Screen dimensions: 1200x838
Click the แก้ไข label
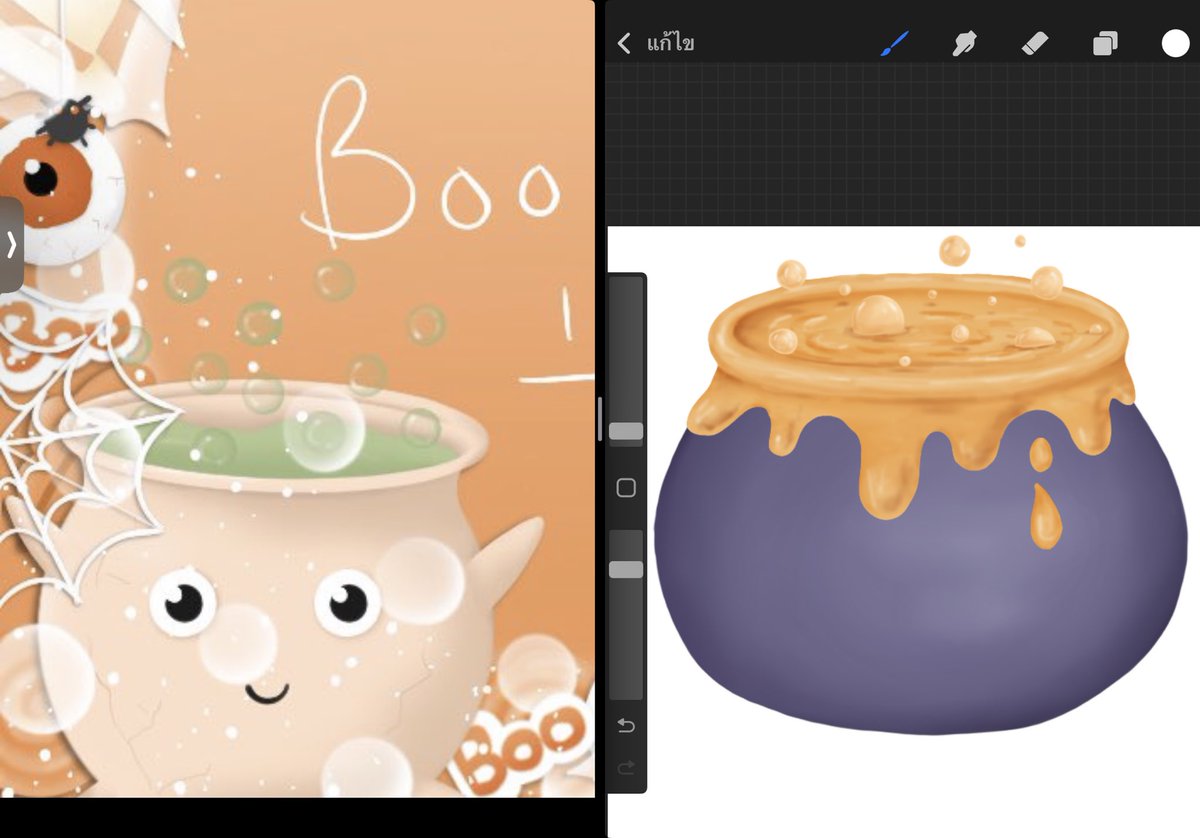coord(670,43)
